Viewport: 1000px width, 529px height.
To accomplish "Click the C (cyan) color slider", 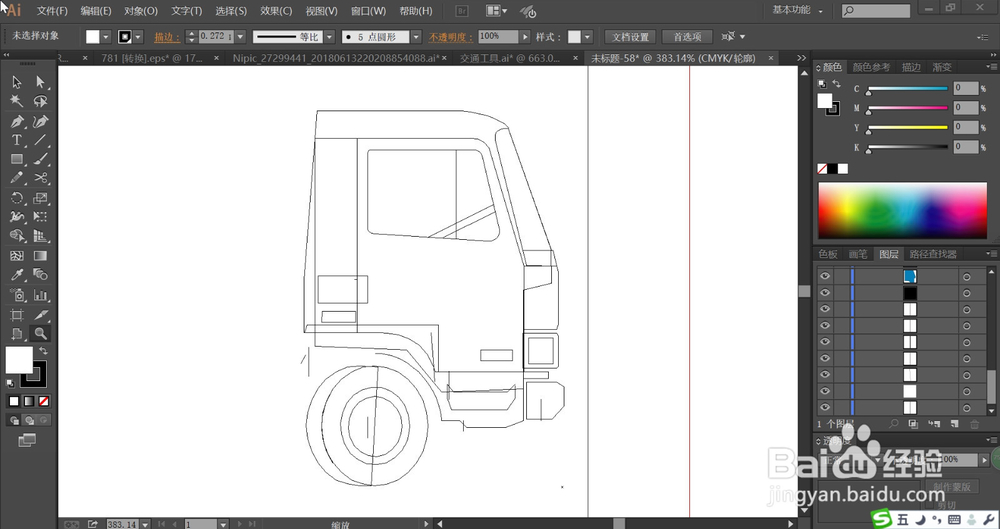I will tap(908, 89).
